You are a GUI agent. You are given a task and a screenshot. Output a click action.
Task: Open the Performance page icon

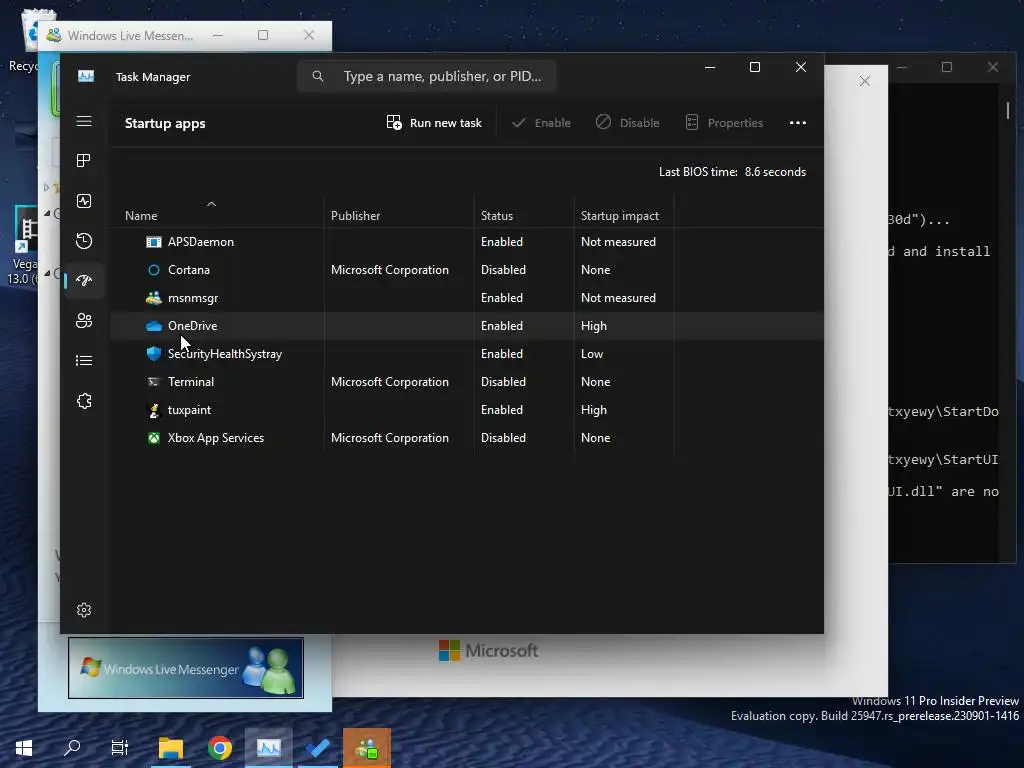(84, 201)
